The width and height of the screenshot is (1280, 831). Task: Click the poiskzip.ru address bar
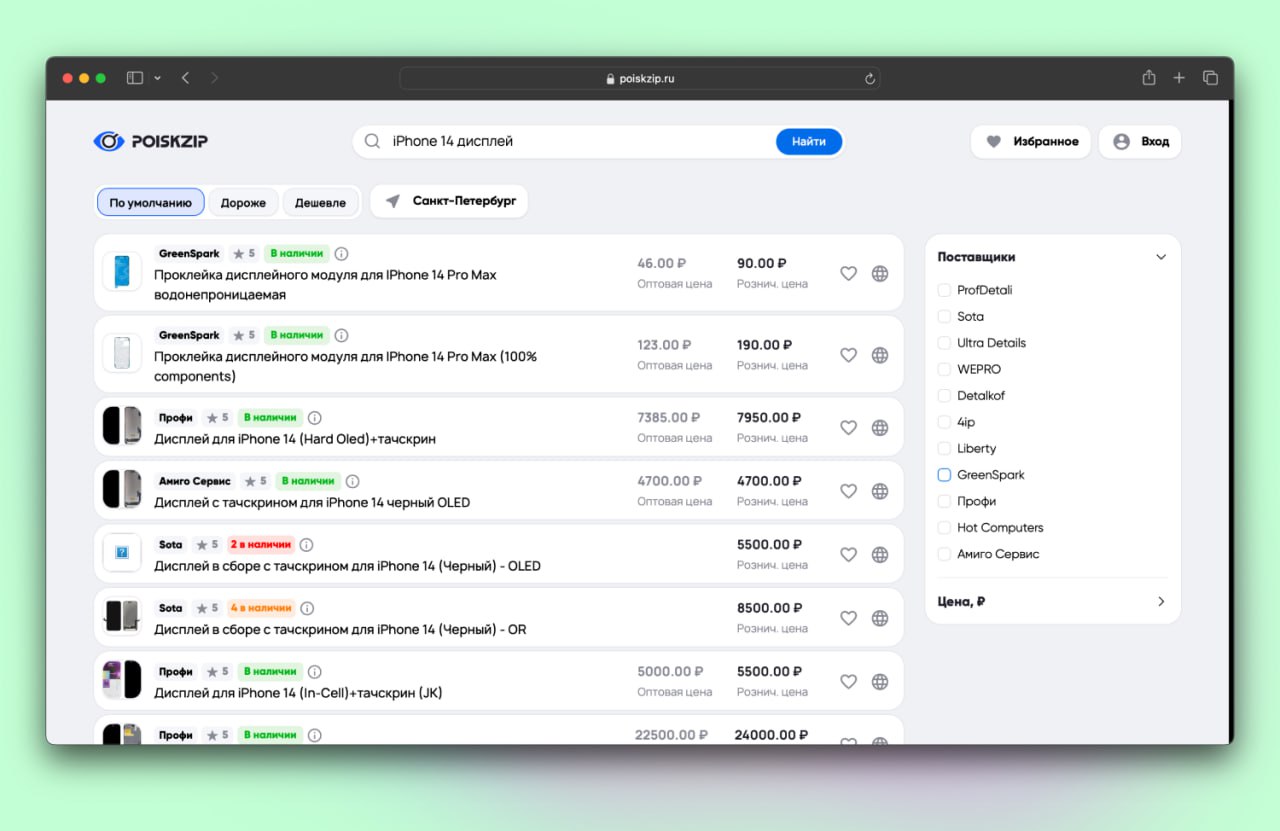[x=640, y=78]
